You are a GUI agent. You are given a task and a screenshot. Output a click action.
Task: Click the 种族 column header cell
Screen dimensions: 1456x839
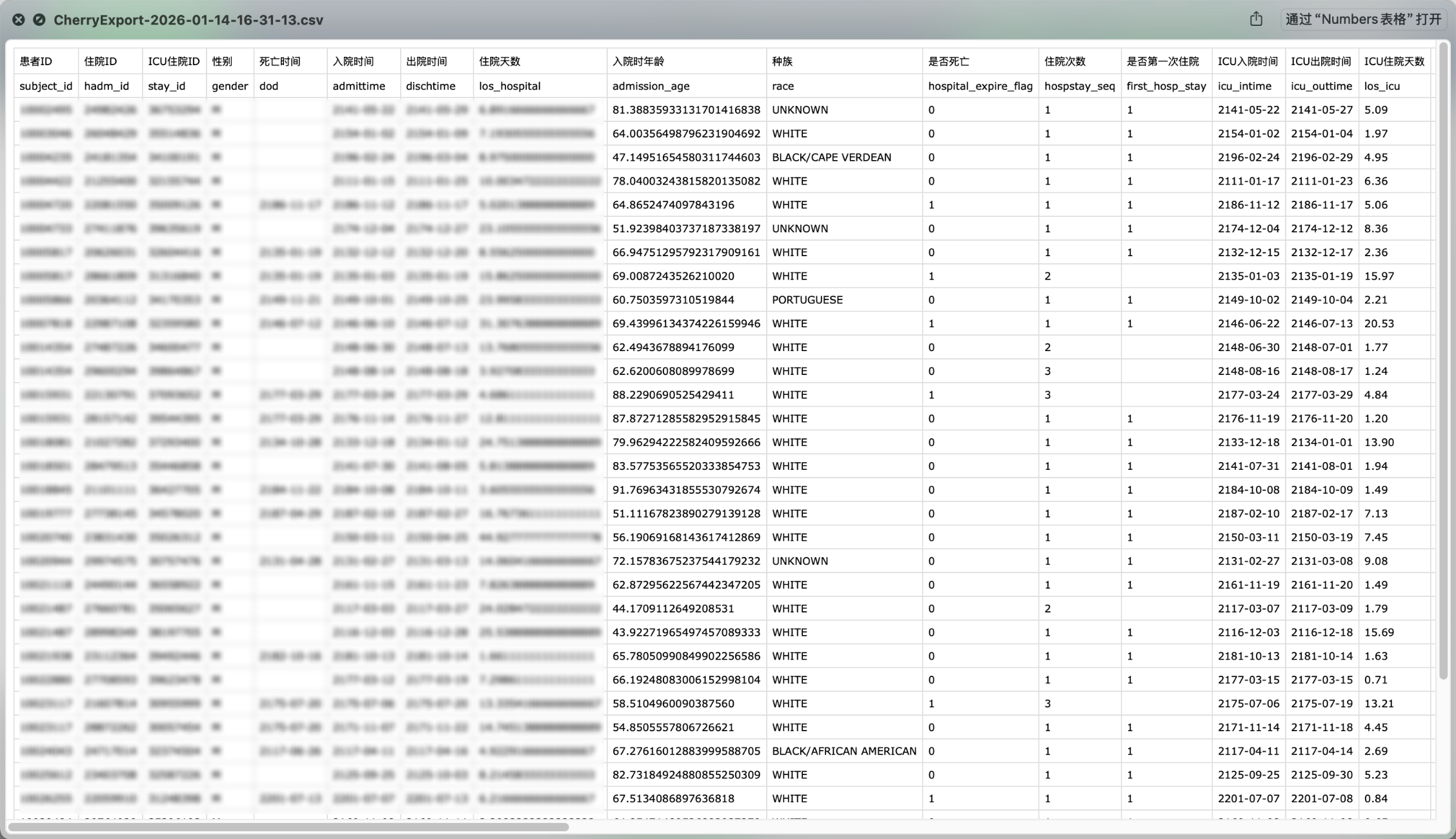tap(782, 61)
